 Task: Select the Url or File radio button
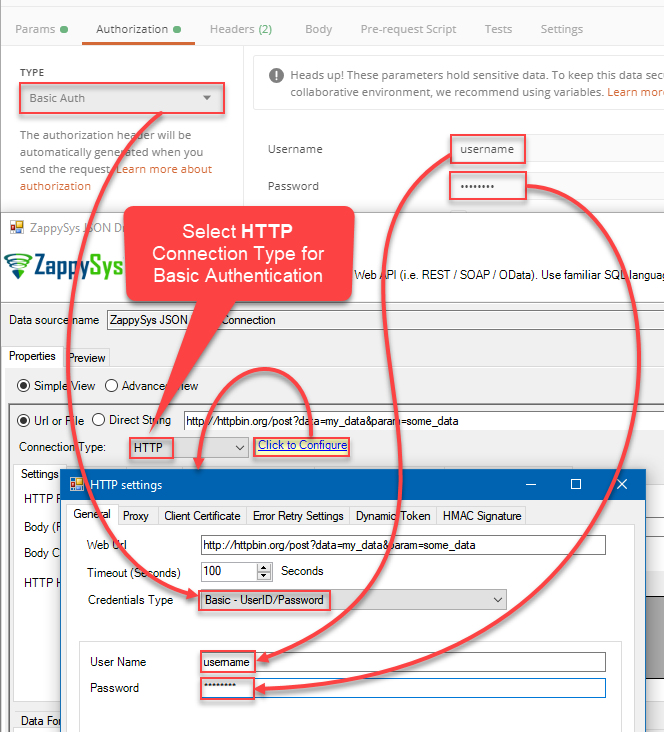point(25,420)
